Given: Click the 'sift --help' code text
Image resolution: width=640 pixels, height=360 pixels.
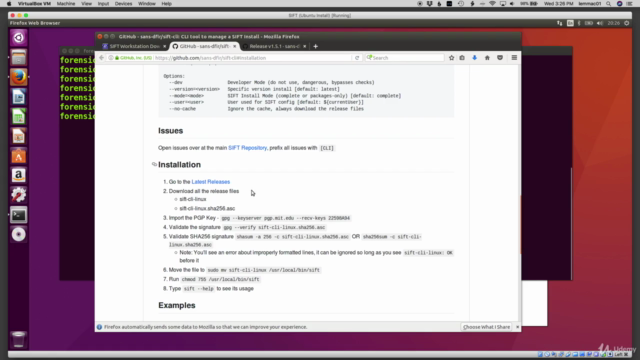Looking at the screenshot, I should [198, 289].
